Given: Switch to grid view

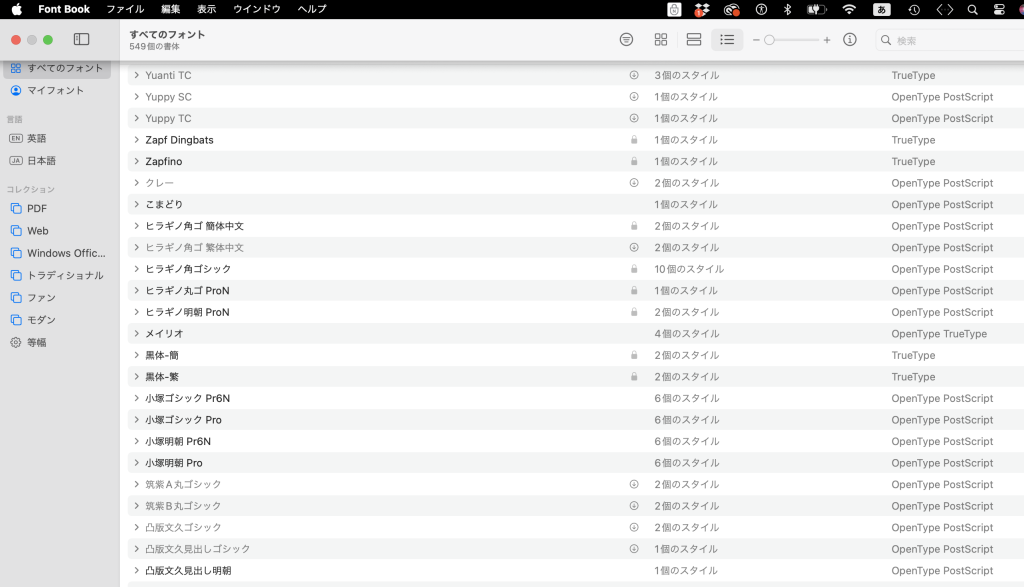Looking at the screenshot, I should [x=660, y=40].
